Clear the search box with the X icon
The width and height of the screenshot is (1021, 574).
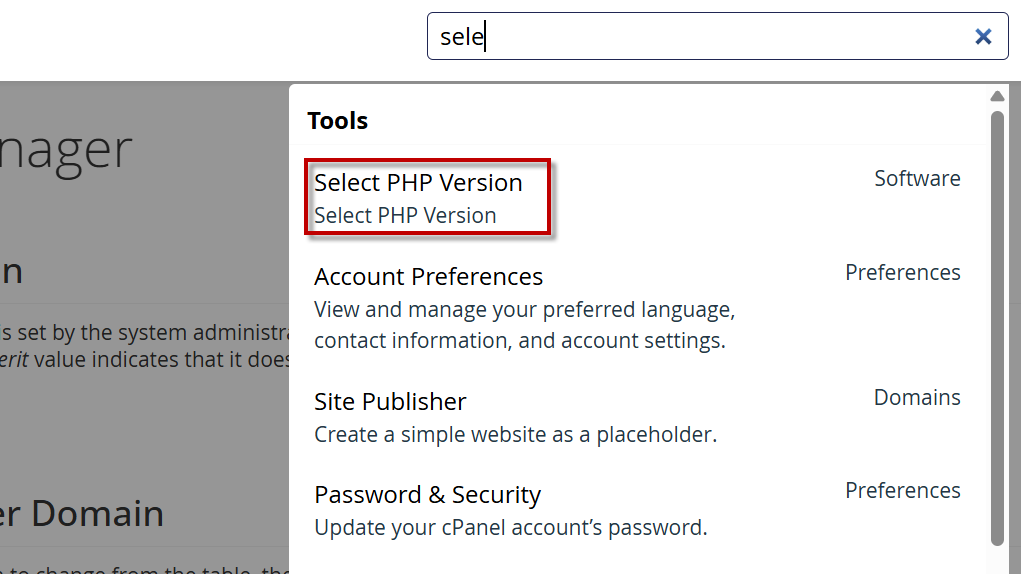click(983, 37)
